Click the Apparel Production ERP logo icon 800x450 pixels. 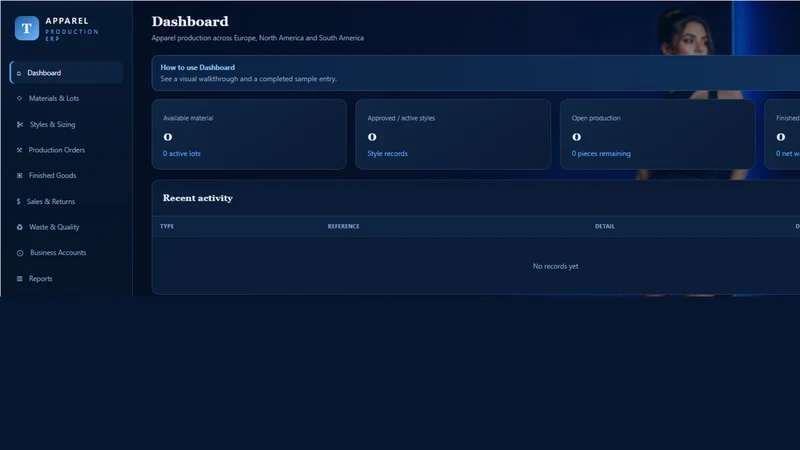pyautogui.click(x=27, y=28)
